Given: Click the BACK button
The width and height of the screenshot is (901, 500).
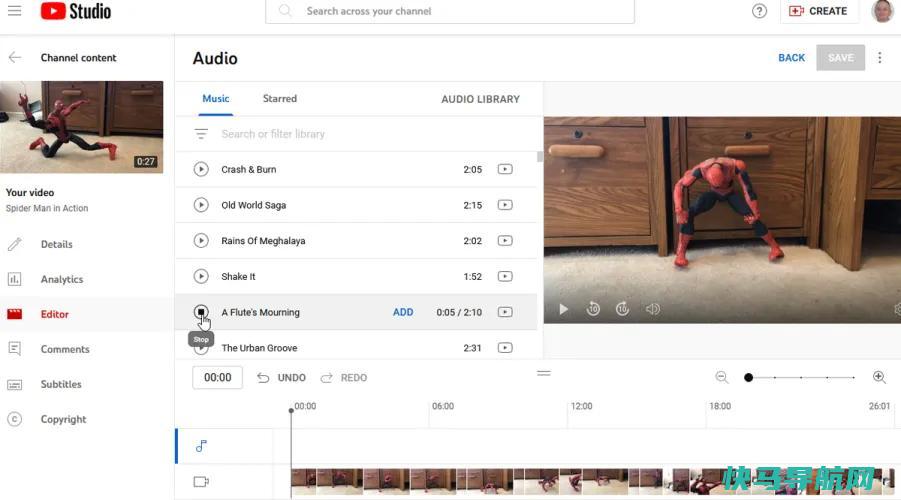Looking at the screenshot, I should click(791, 58).
